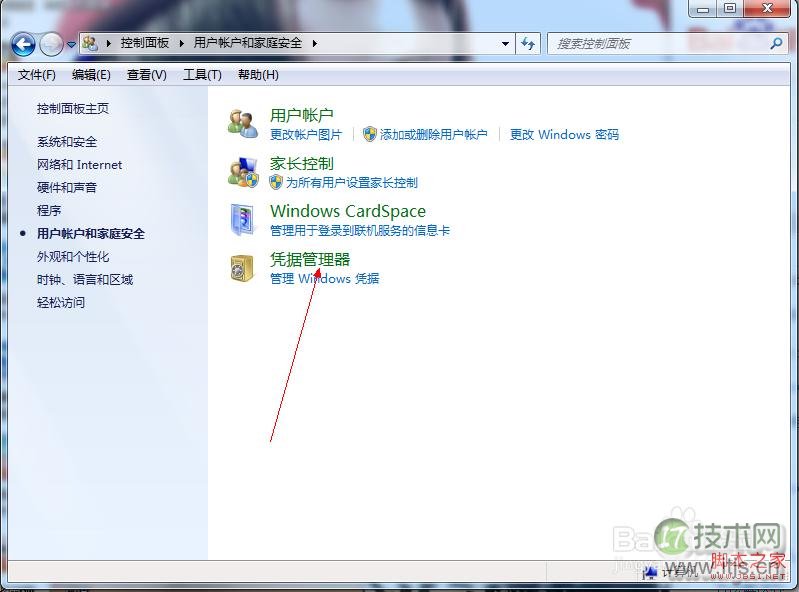The width and height of the screenshot is (799, 592).
Task: Open the address bar history dropdown
Action: pyautogui.click(x=505, y=44)
